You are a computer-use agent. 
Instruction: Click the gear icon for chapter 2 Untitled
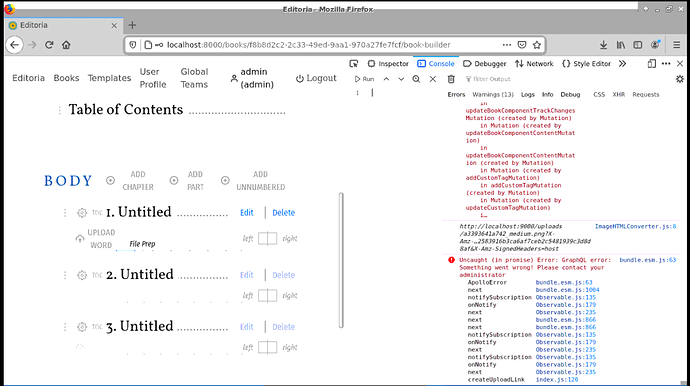tap(82, 275)
